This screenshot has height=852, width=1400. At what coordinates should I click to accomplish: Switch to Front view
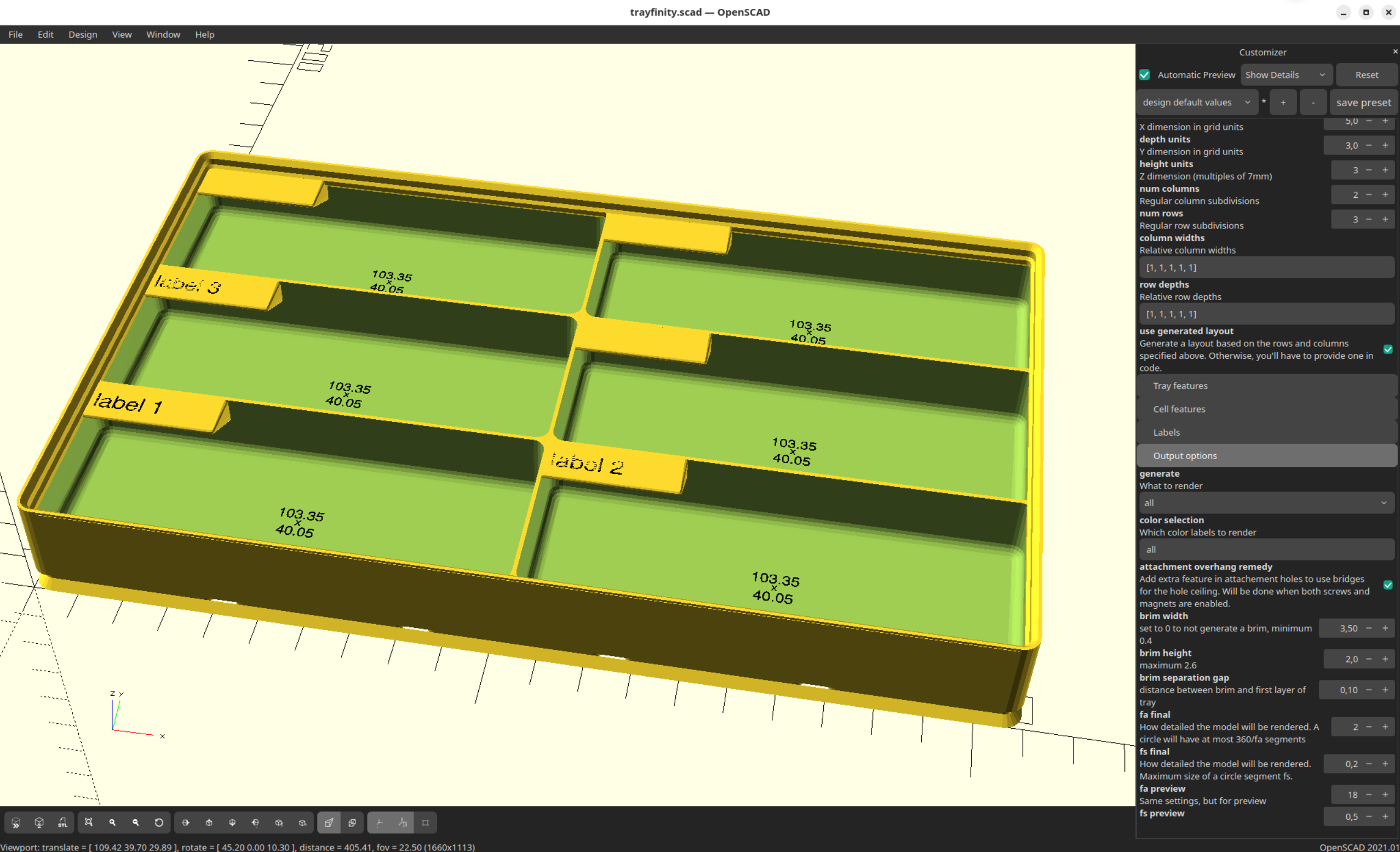pos(279,822)
